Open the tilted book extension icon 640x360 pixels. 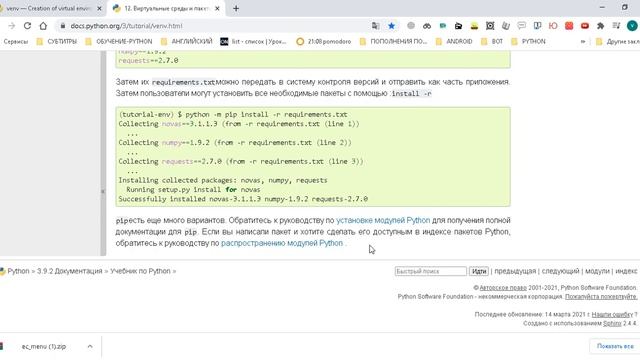coord(506,26)
